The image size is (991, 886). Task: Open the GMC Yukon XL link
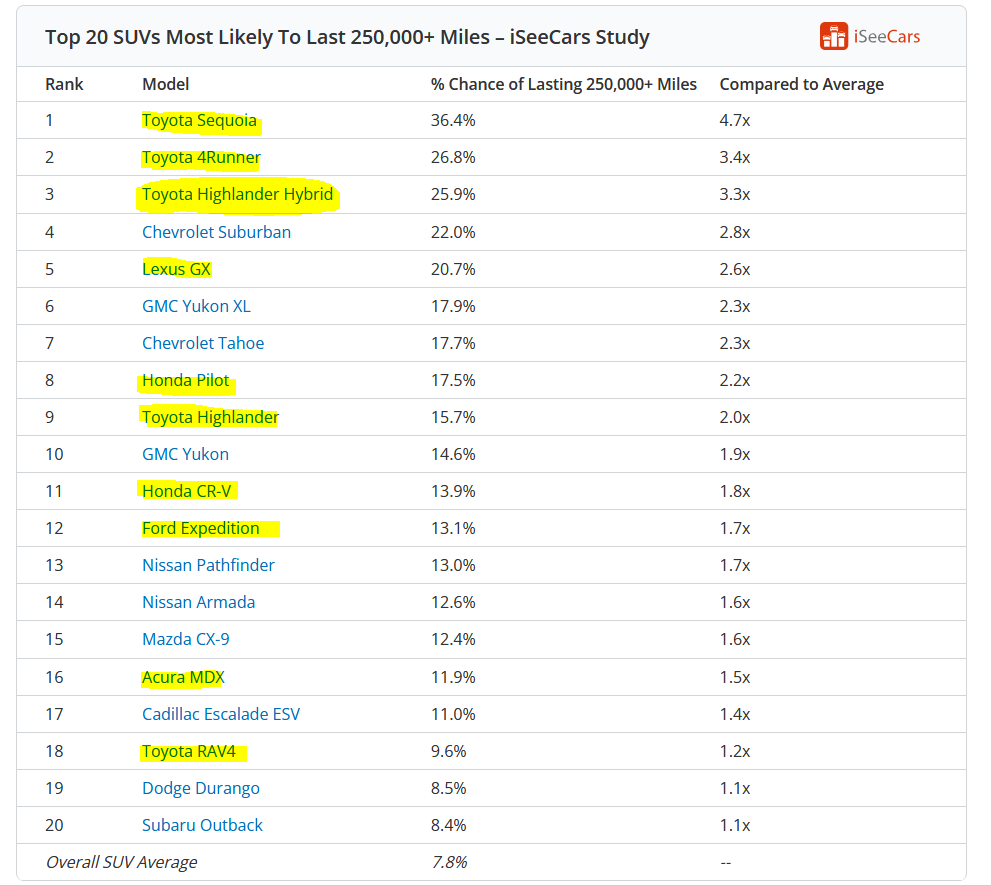pos(196,306)
